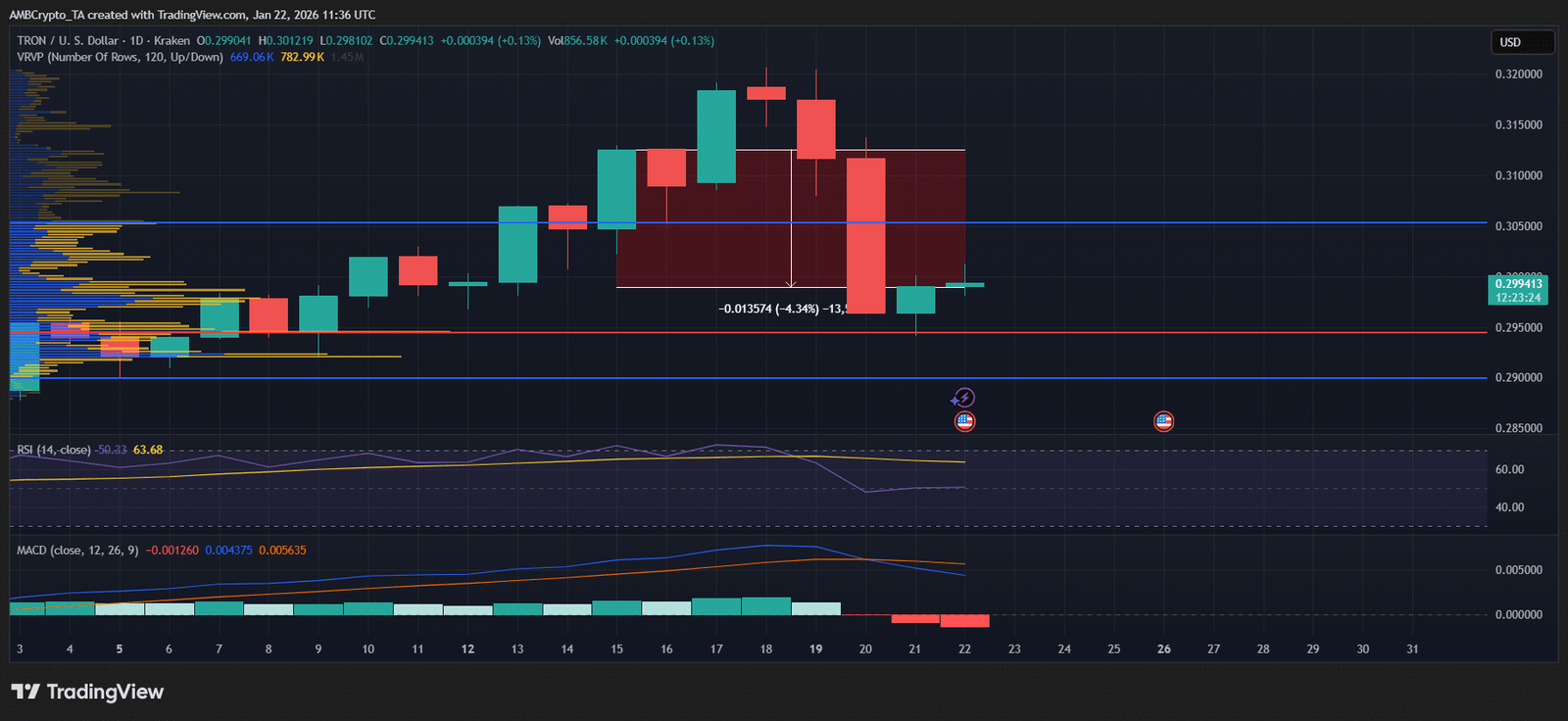Click the large red candle on the 20th
Image resolution: width=1568 pixels, height=721 pixels.
(865, 235)
